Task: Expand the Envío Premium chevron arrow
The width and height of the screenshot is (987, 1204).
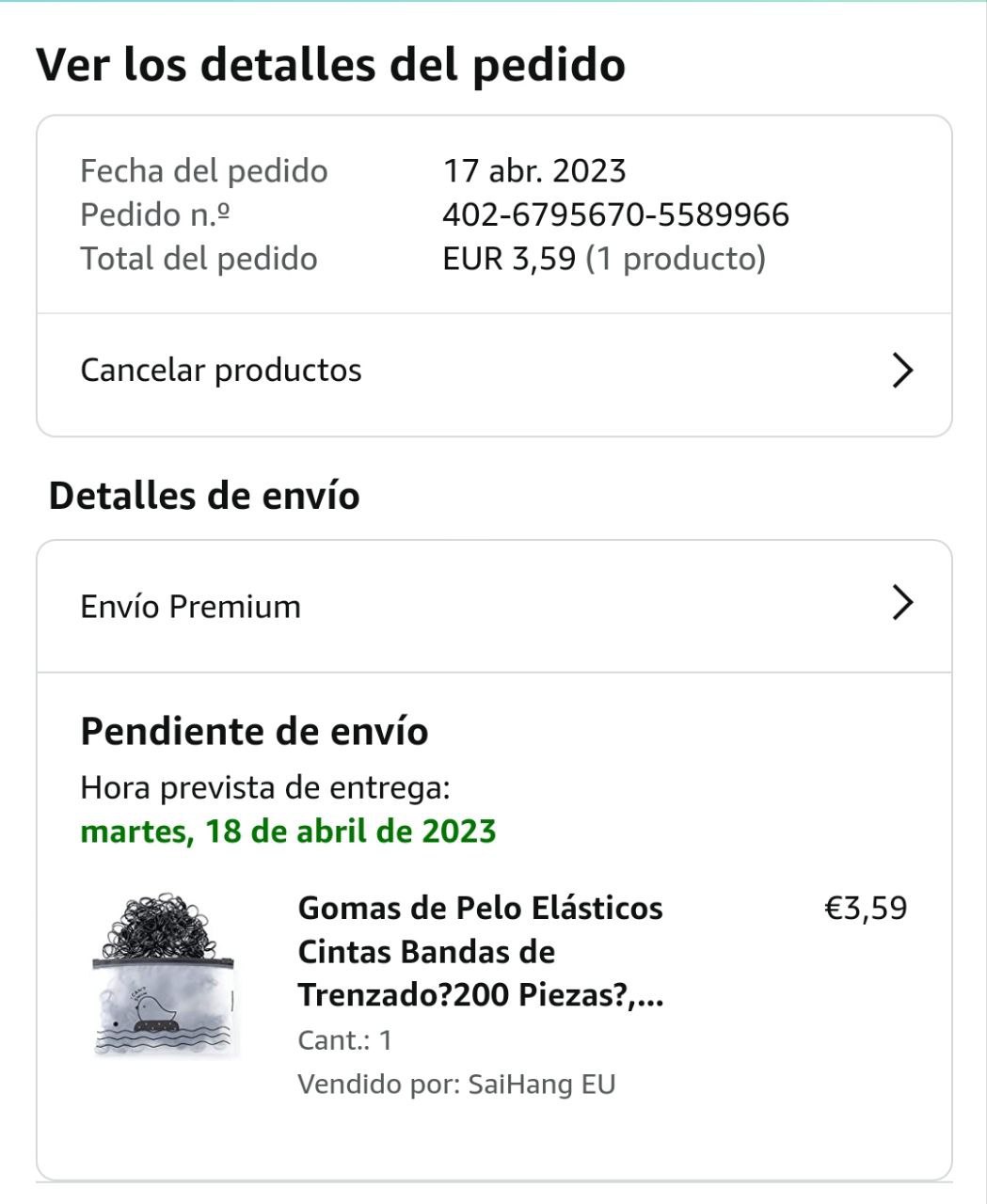Action: 901,604
